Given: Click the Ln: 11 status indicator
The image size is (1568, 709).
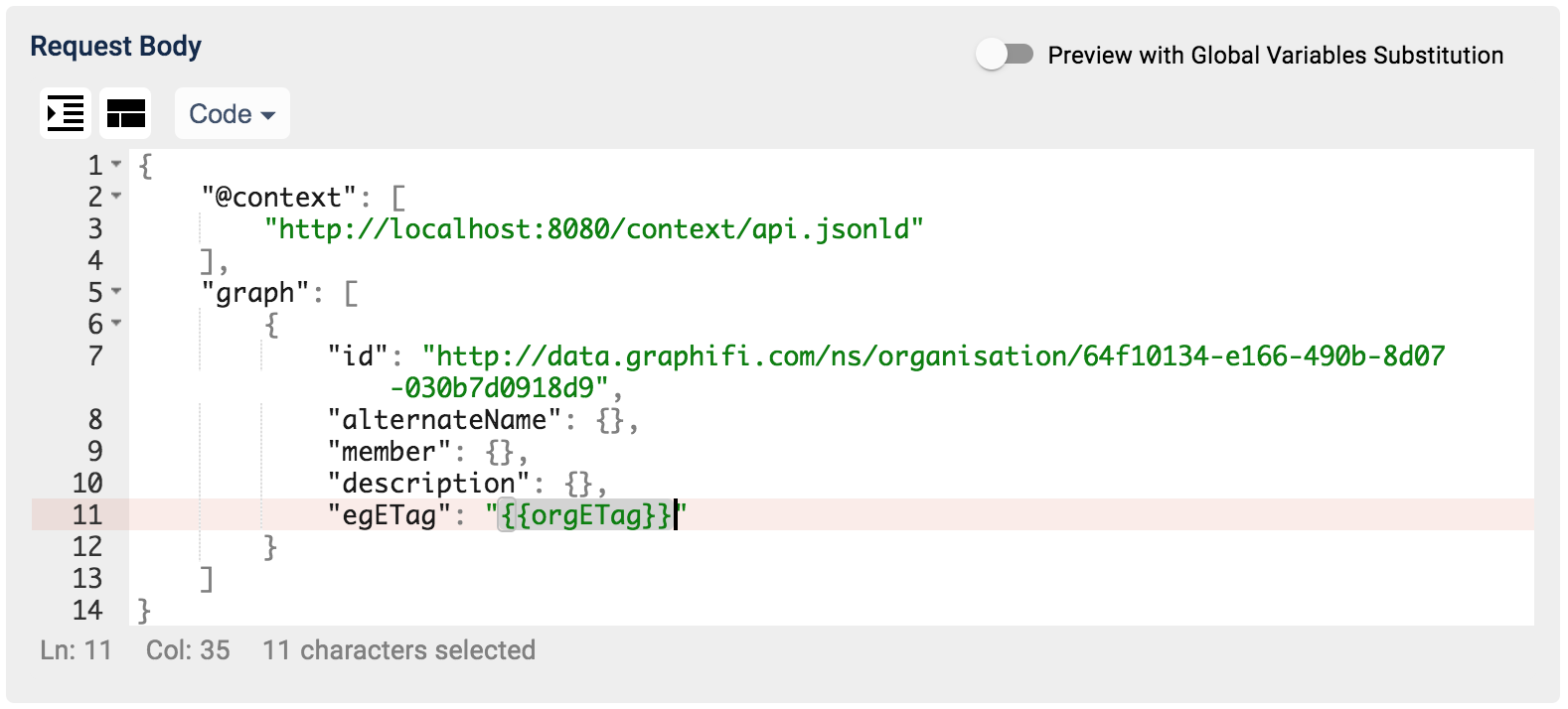Looking at the screenshot, I should (77, 650).
